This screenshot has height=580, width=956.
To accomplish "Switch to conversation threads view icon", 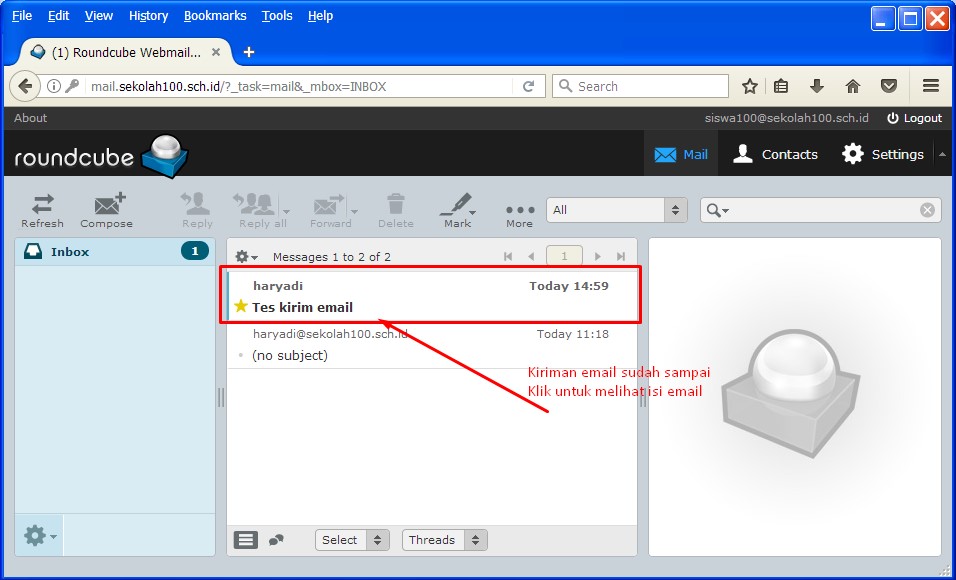I will coord(277,540).
